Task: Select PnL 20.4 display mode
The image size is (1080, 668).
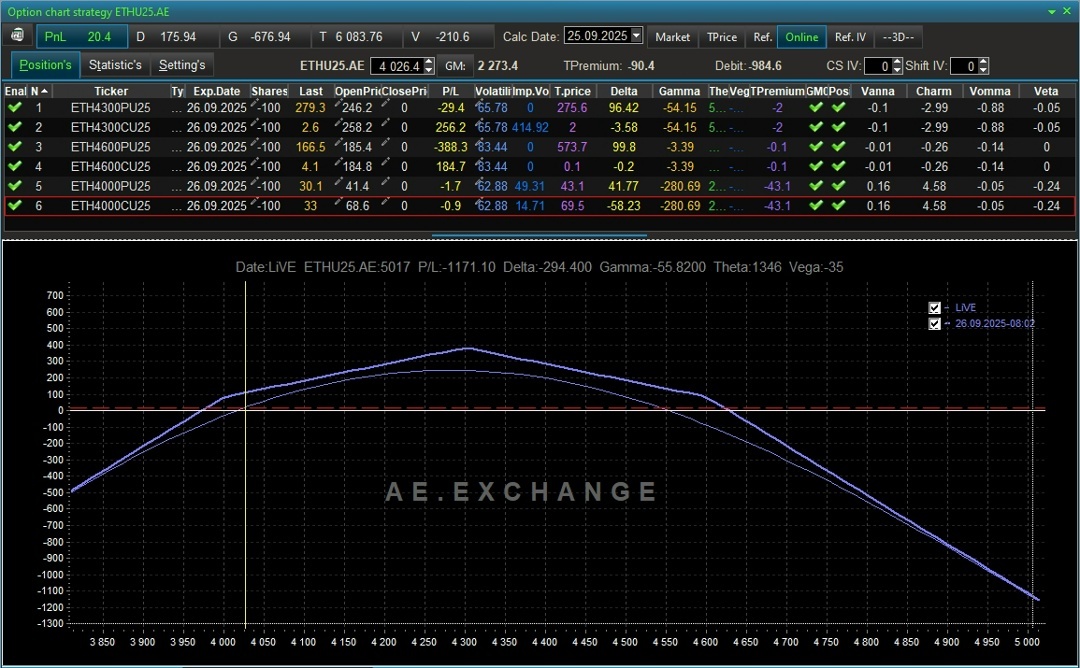Action: (x=82, y=36)
